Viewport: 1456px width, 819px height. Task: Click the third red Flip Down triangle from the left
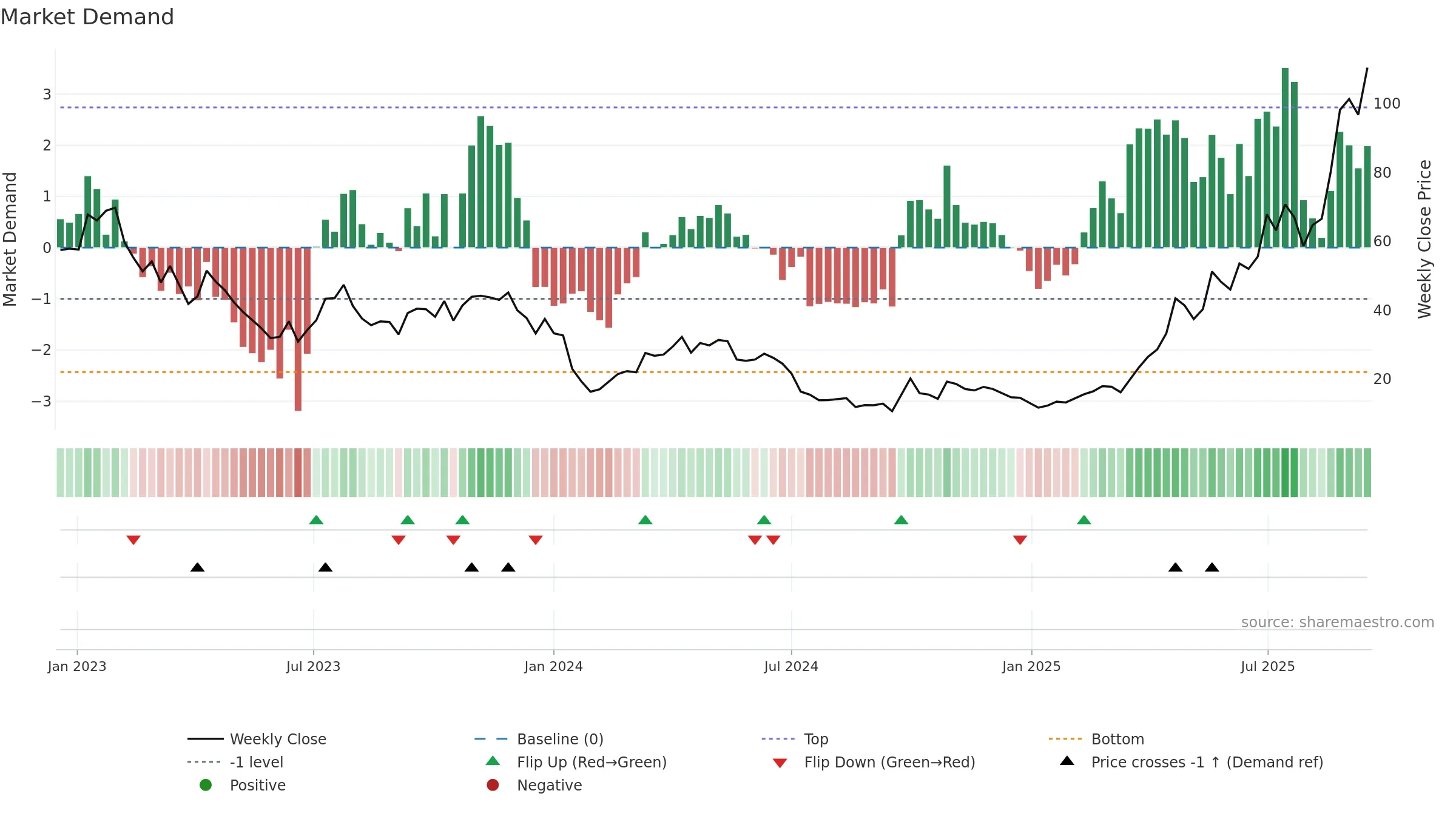coord(453,540)
